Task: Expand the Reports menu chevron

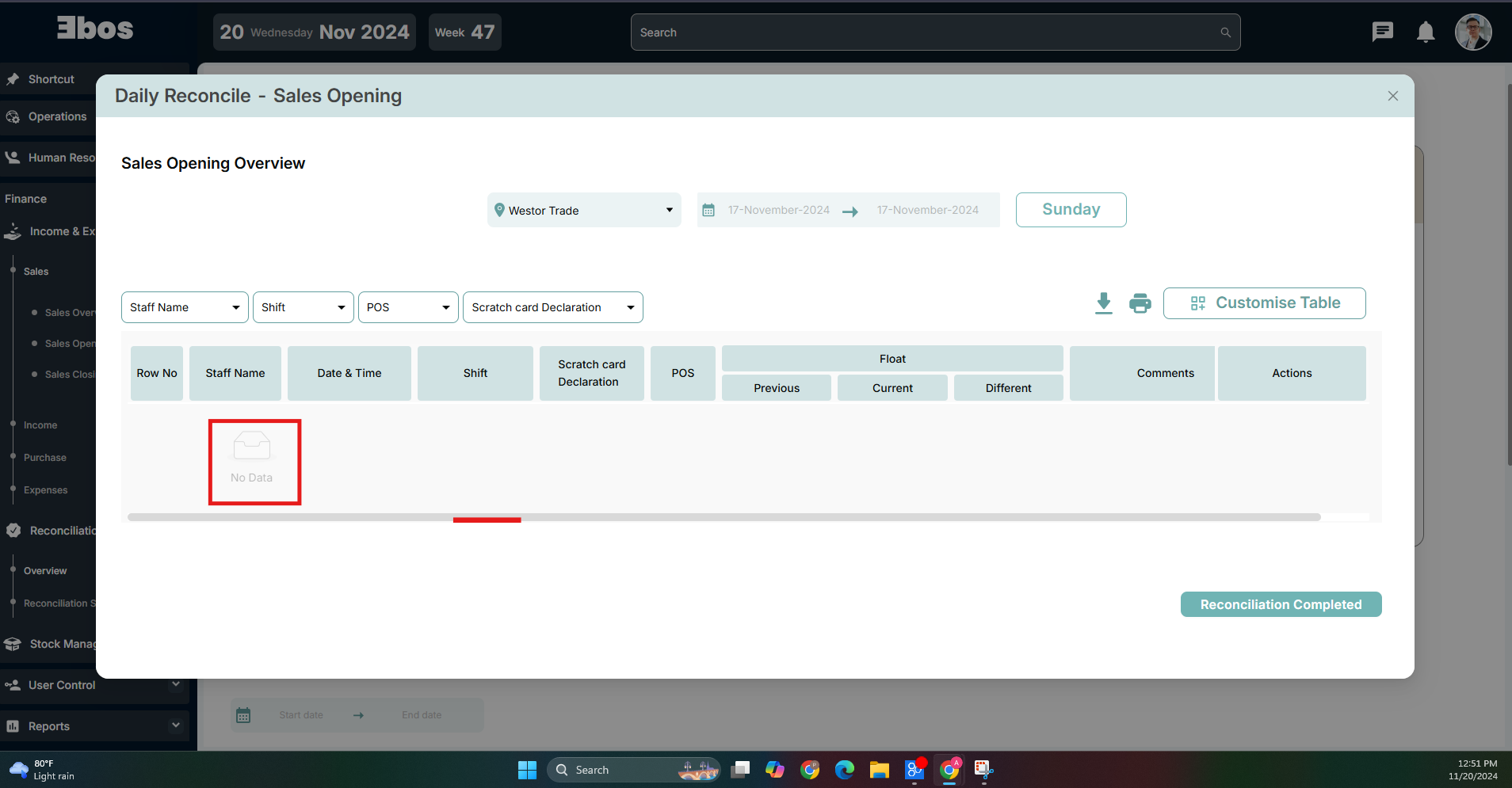Action: (x=176, y=725)
